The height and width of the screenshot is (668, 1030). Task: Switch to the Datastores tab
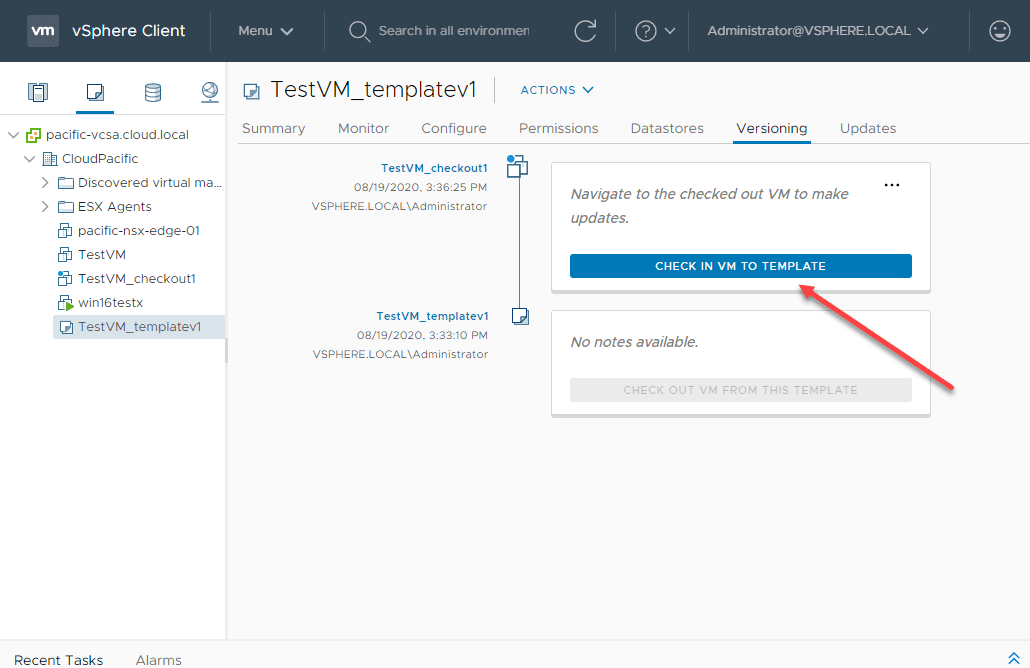(667, 129)
